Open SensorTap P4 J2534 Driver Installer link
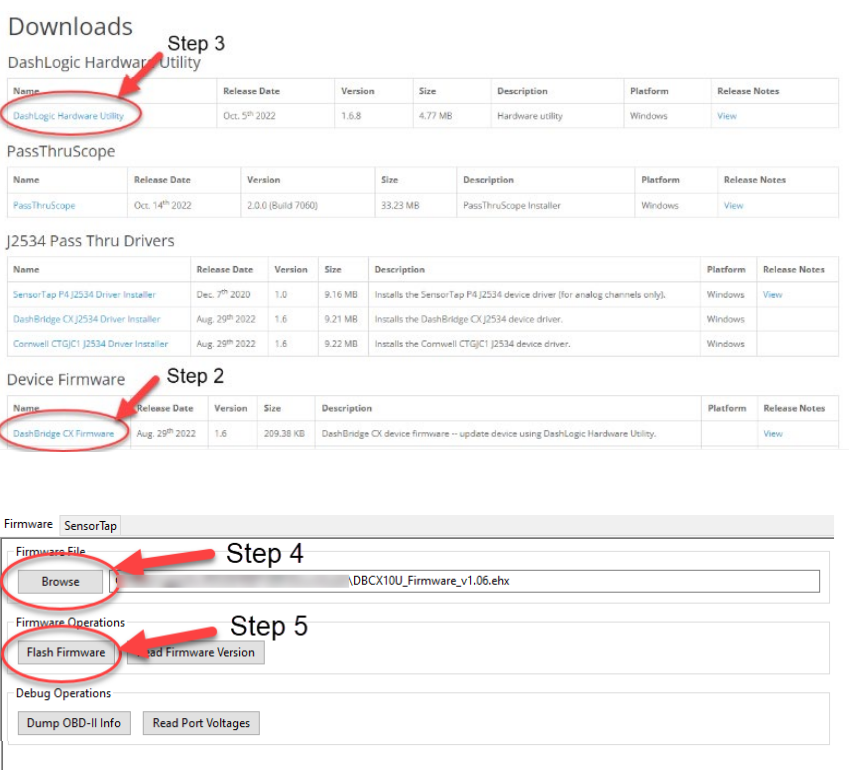The width and height of the screenshot is (864, 782). pyautogui.click(x=84, y=295)
